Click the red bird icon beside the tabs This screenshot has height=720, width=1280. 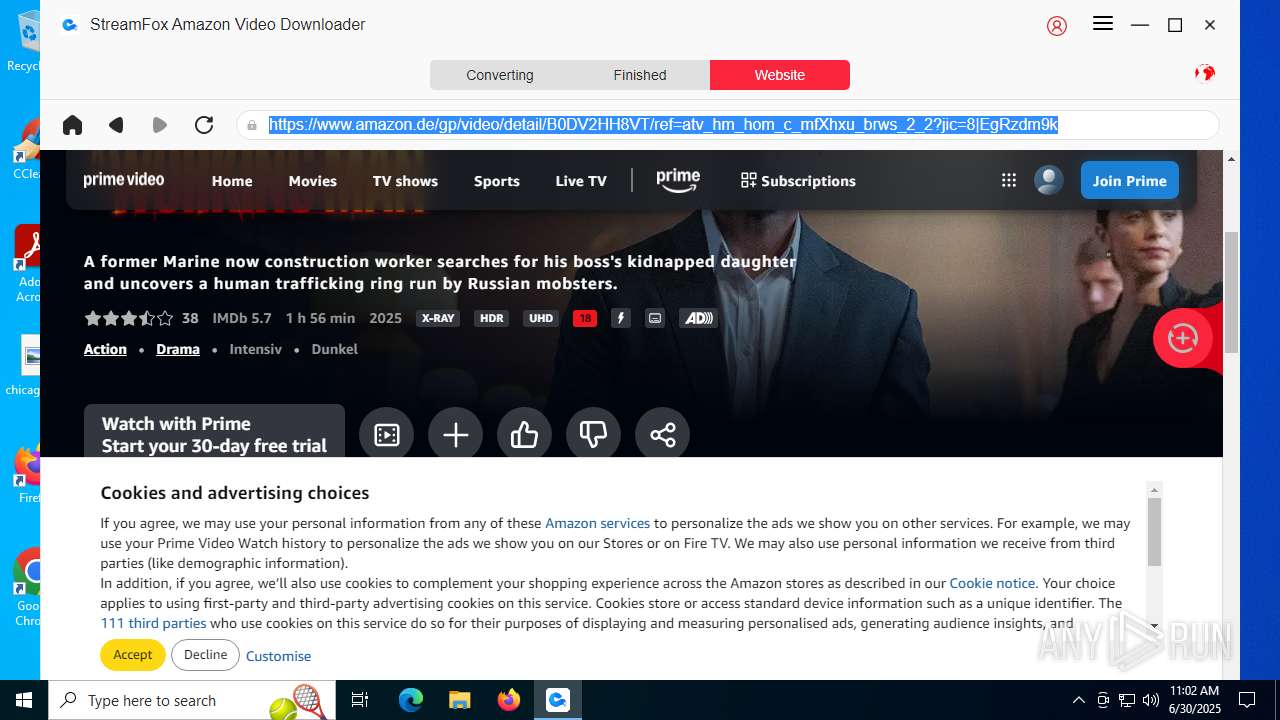(1205, 73)
